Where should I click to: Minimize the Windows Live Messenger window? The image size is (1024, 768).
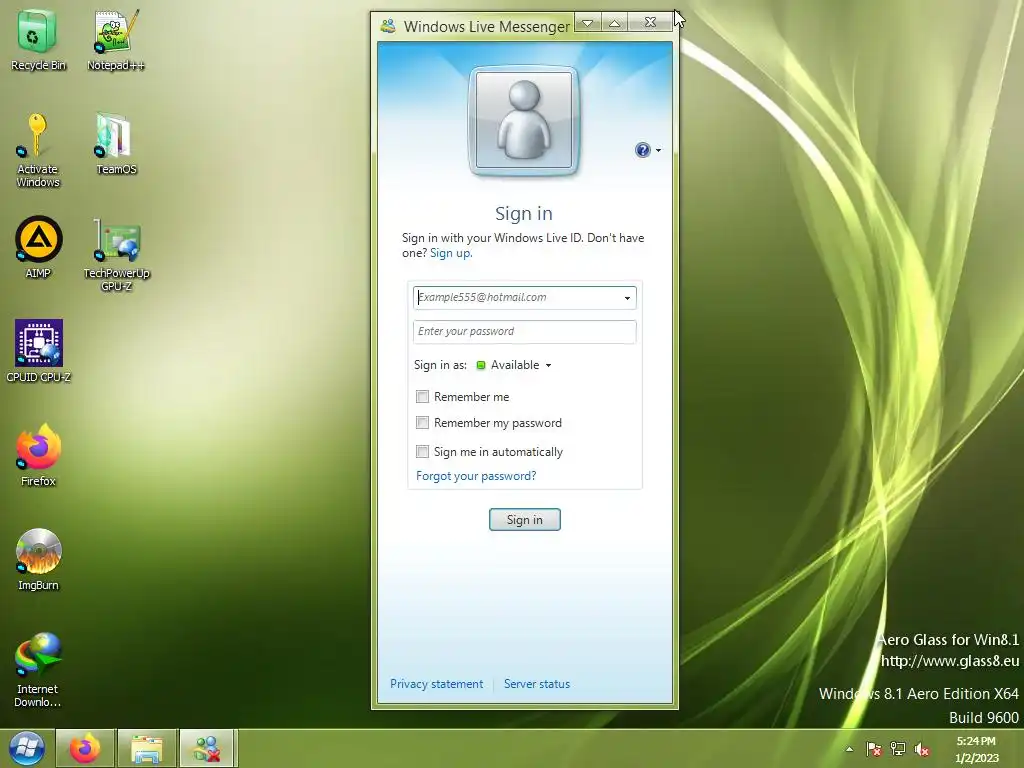588,22
